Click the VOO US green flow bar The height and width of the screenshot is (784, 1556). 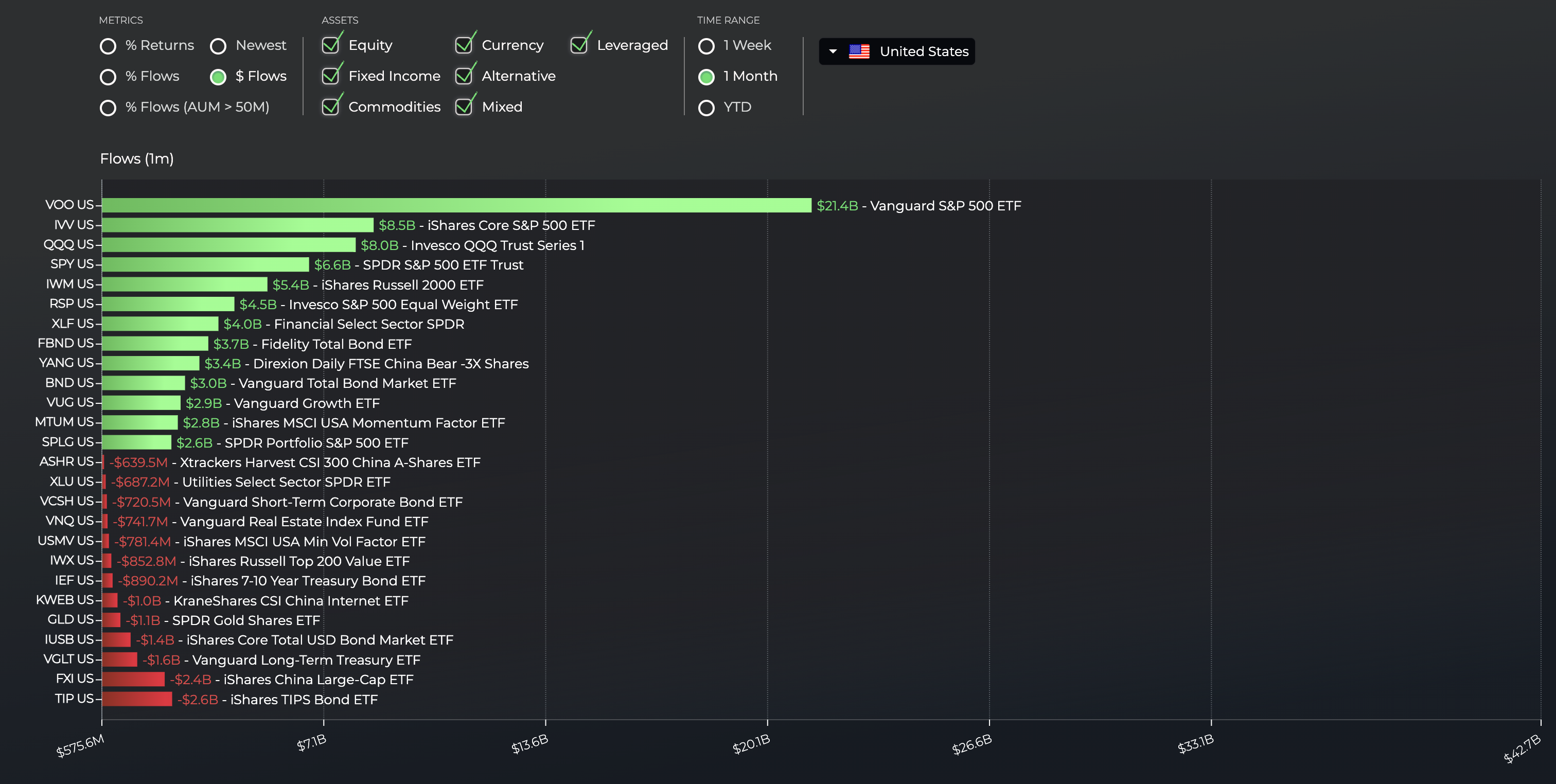point(456,205)
